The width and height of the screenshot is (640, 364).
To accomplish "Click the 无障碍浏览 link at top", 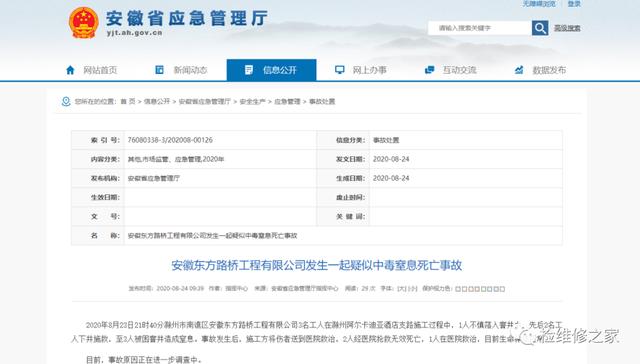I will 539,4.
